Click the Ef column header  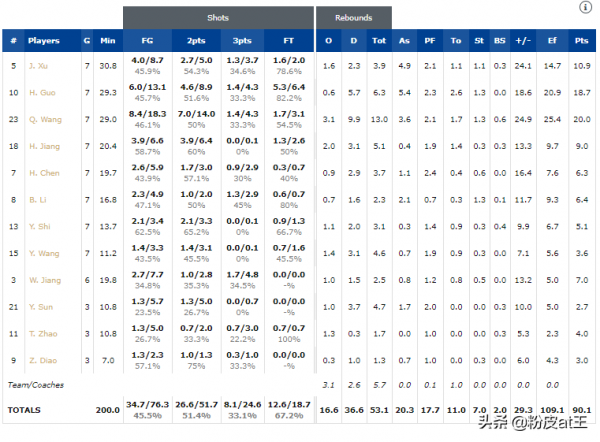coord(552,41)
